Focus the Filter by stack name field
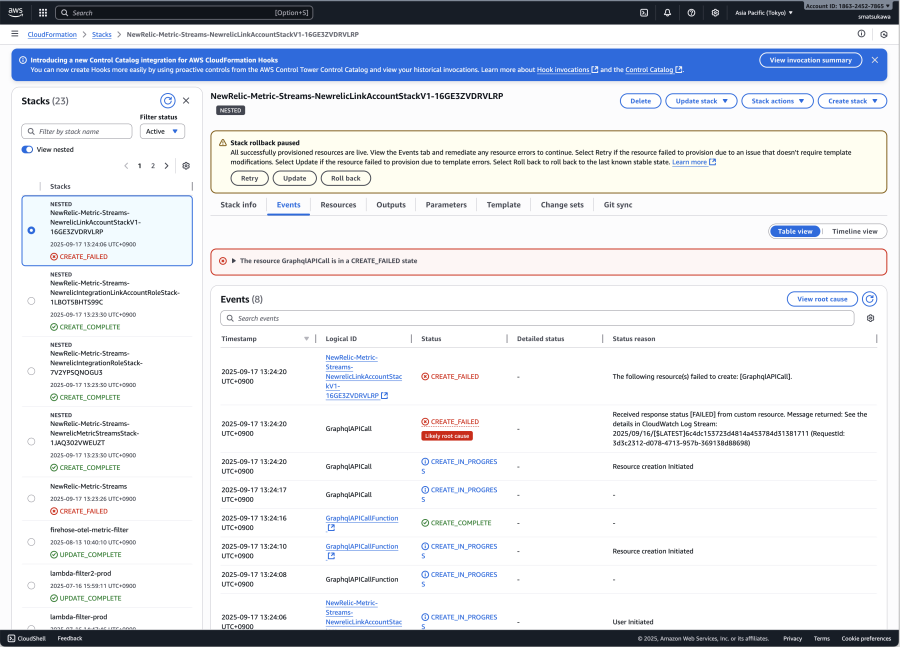900x647 pixels. pyautogui.click(x=77, y=131)
